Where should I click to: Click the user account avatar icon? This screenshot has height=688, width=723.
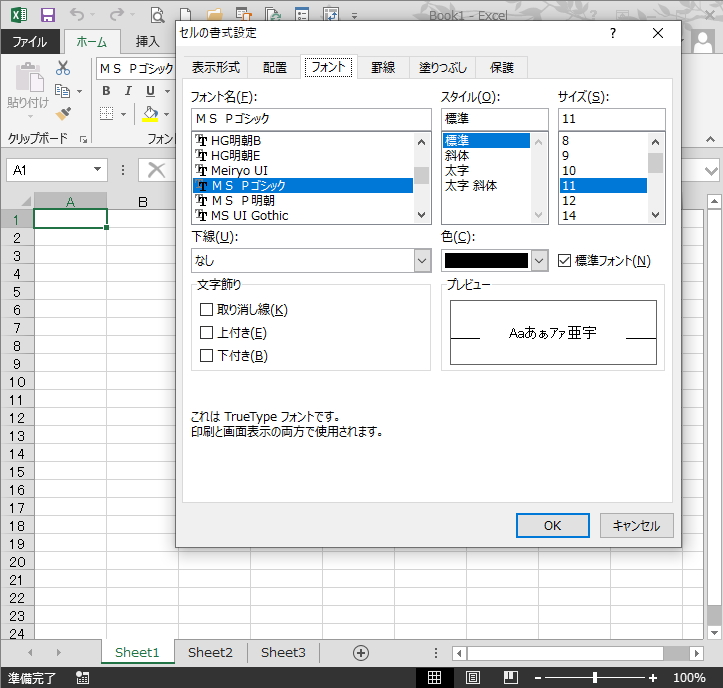(x=703, y=42)
